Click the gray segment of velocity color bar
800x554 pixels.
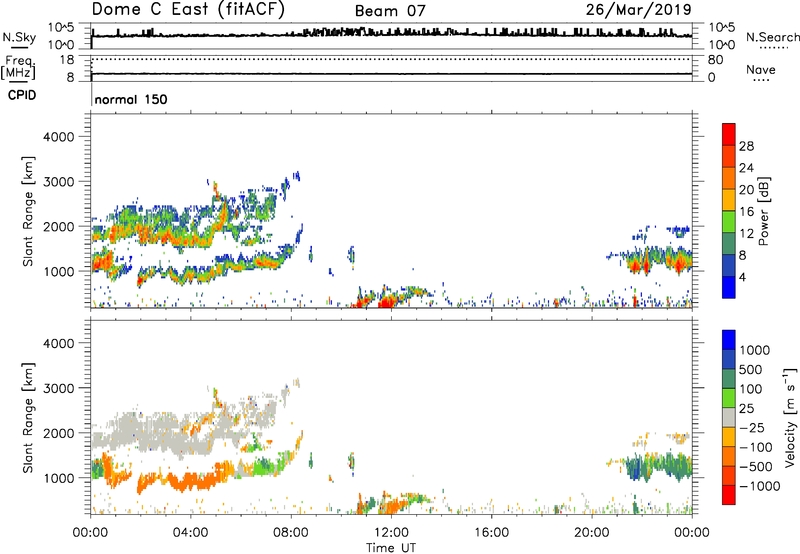729,418
